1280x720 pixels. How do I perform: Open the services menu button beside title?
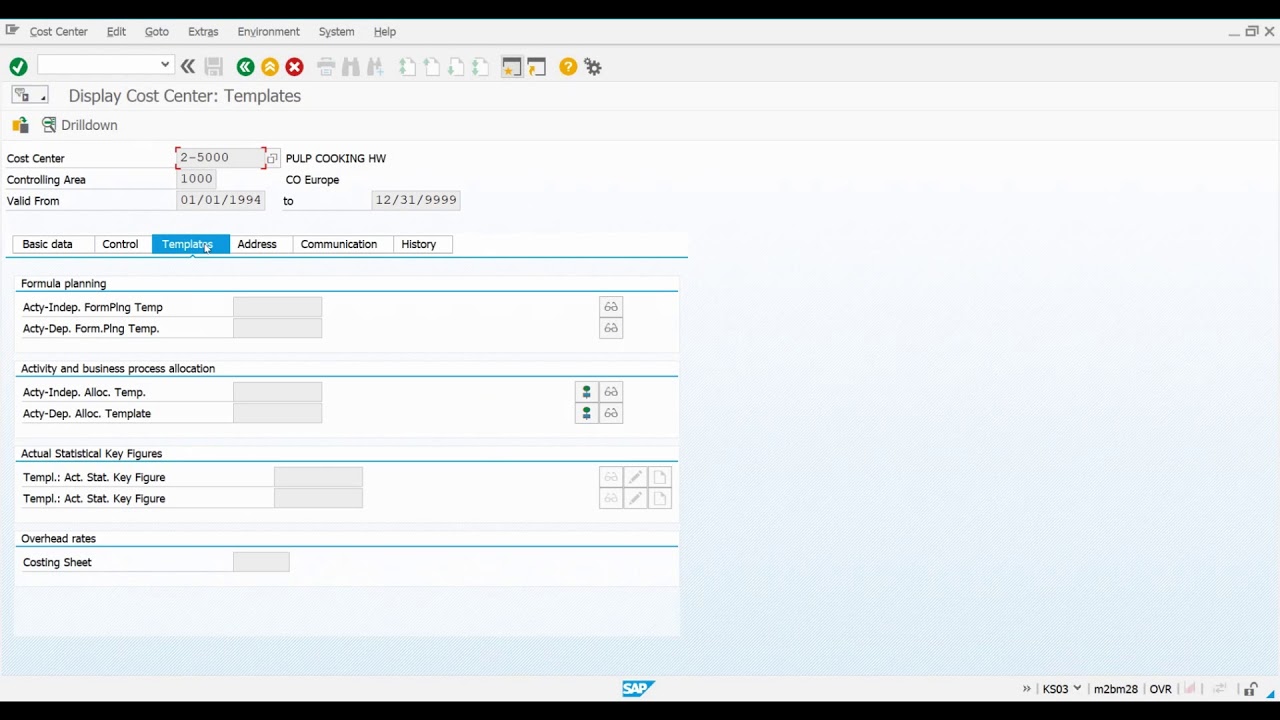pyautogui.click(x=29, y=95)
